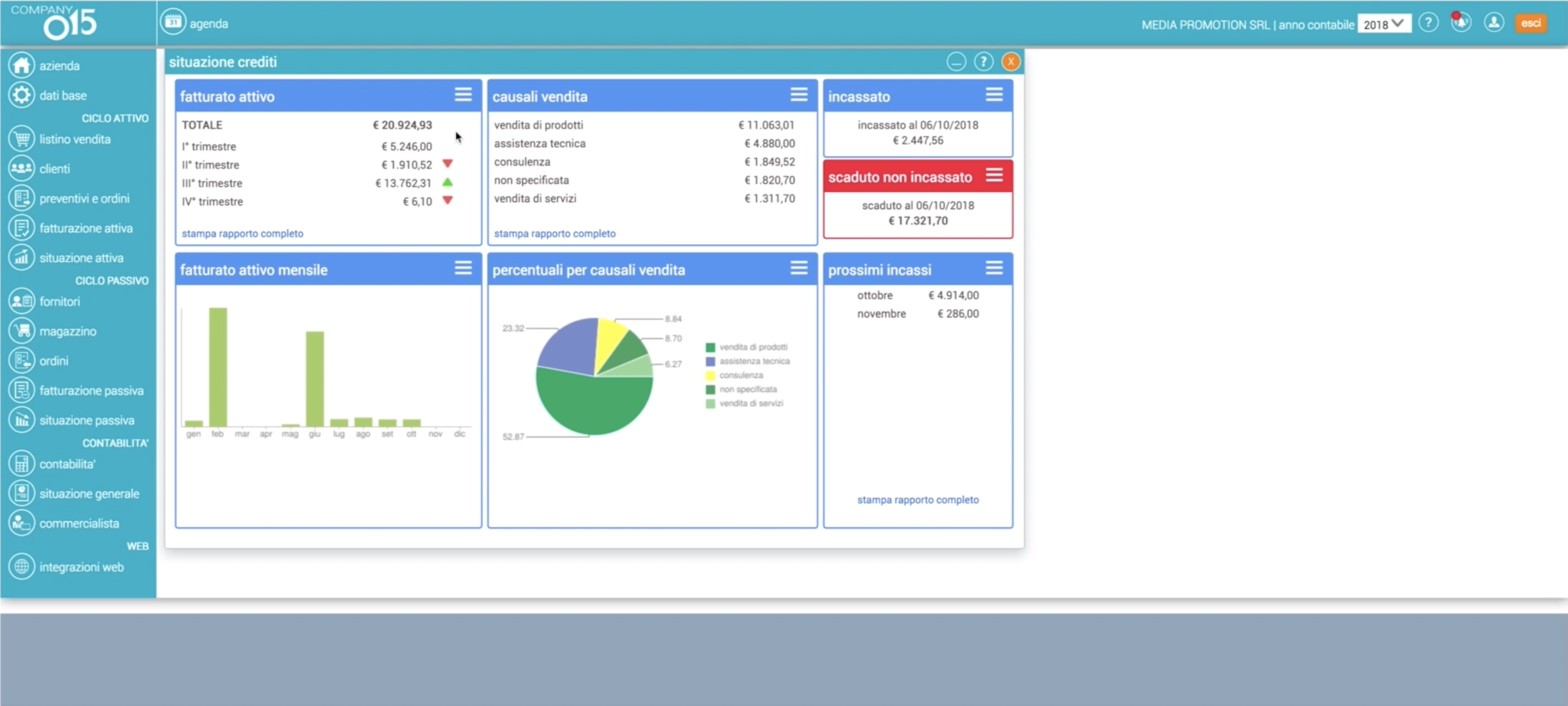
Task: Open notifications bell with red dot
Action: tap(1461, 23)
